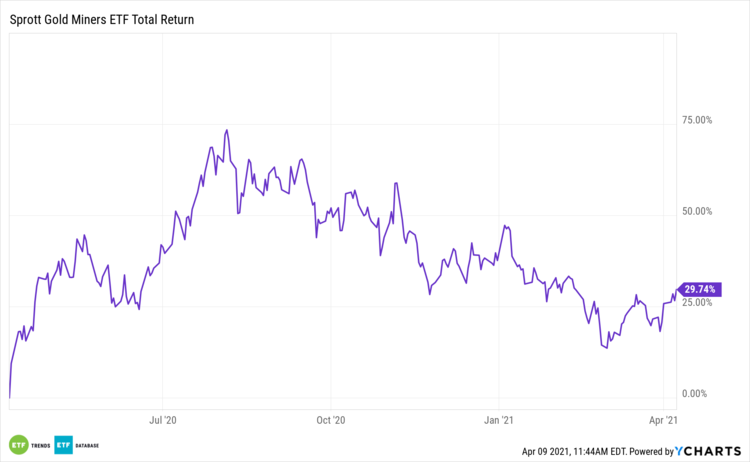Click the Oct '20 axis label
This screenshot has height=462, width=750.
[x=330, y=421]
